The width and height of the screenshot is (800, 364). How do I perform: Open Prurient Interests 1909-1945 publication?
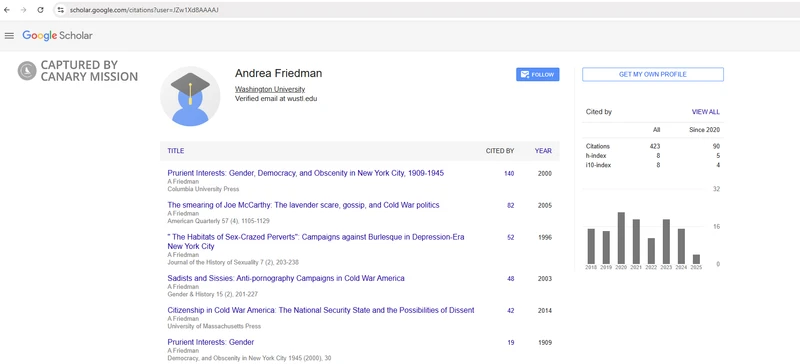(306, 173)
